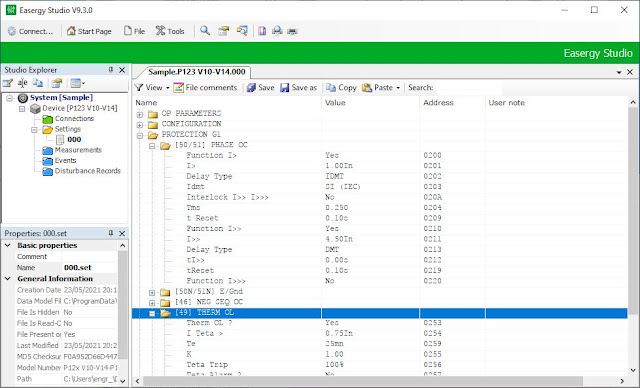The width and height of the screenshot is (640, 388).
Task: Select the 000 settings file
Action: 74,140
